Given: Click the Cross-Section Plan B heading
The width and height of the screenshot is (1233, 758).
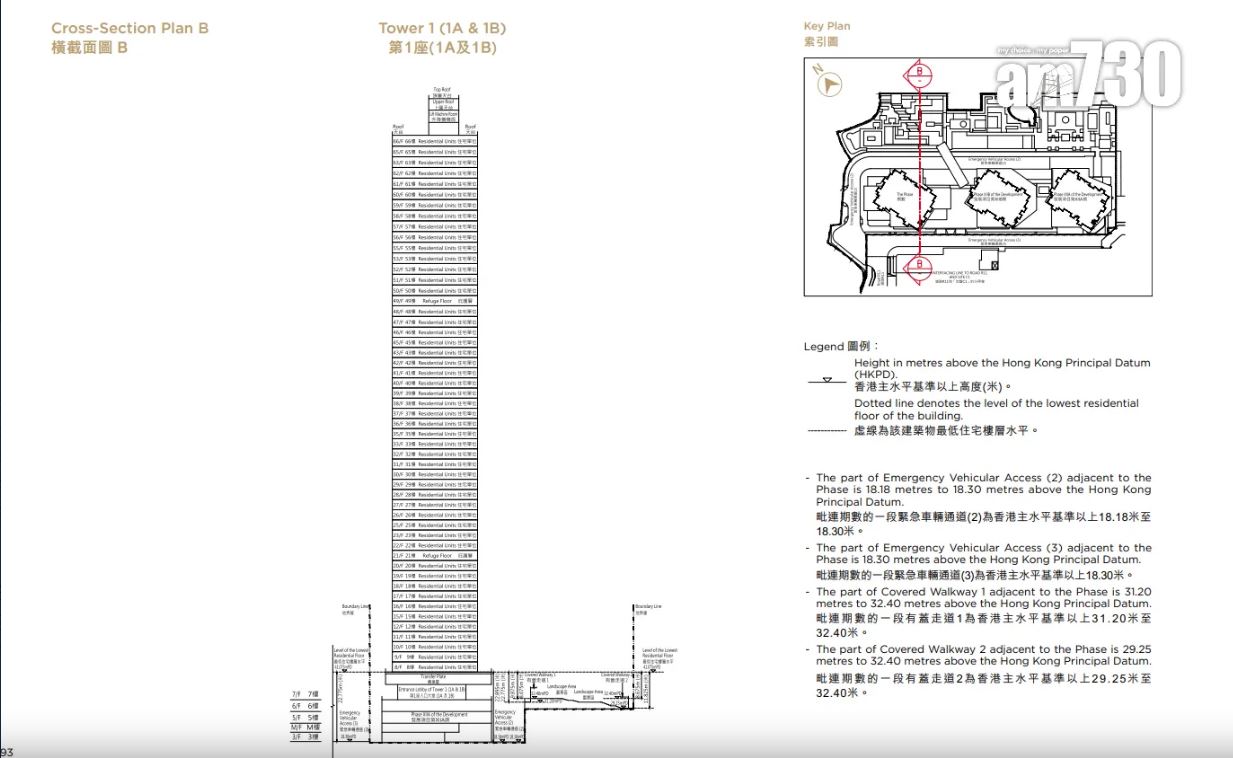Looking at the screenshot, I should click(130, 28).
